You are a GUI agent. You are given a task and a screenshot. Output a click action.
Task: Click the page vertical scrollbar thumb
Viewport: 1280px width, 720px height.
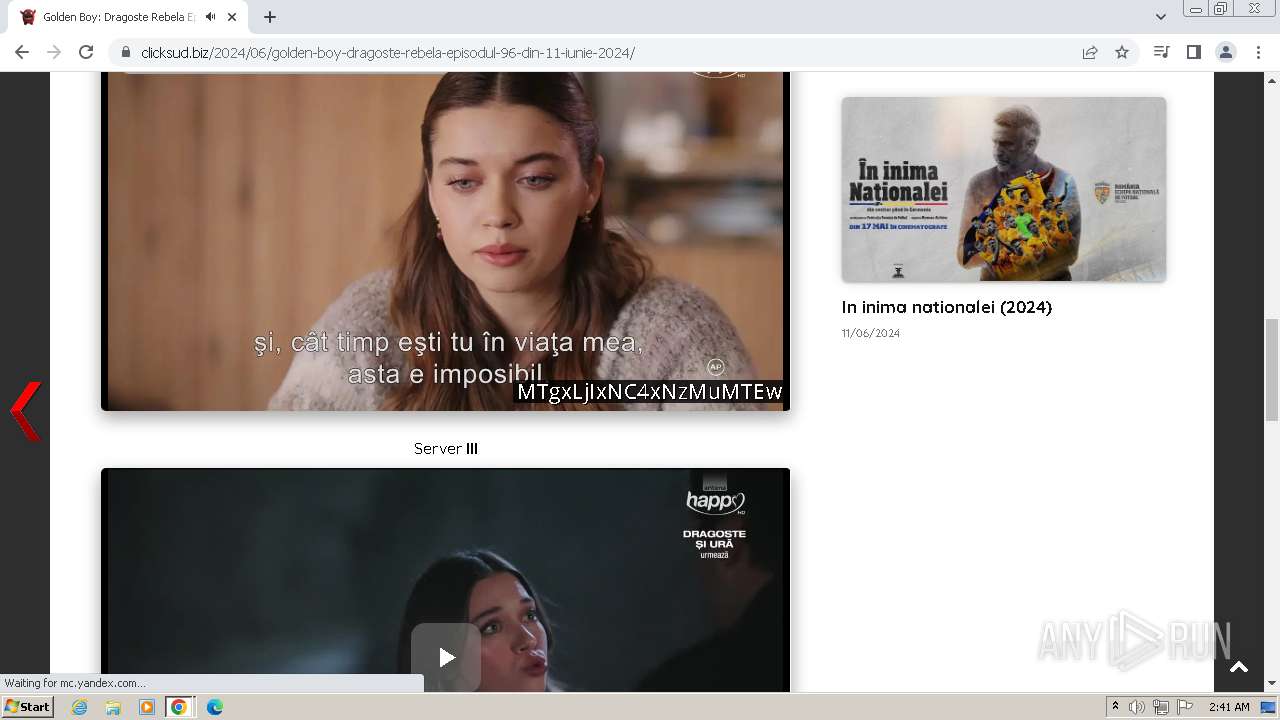pos(1272,370)
